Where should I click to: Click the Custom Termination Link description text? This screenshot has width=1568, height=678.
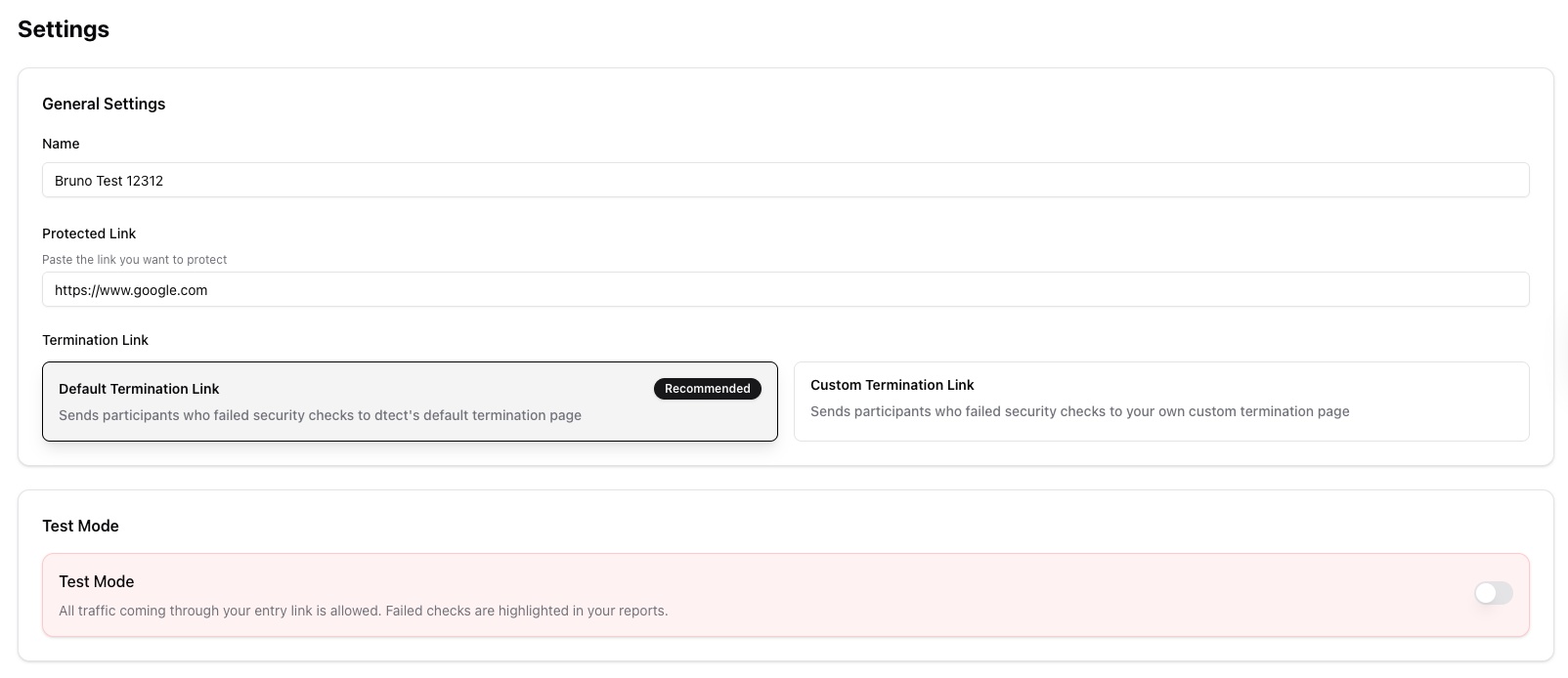(1079, 411)
